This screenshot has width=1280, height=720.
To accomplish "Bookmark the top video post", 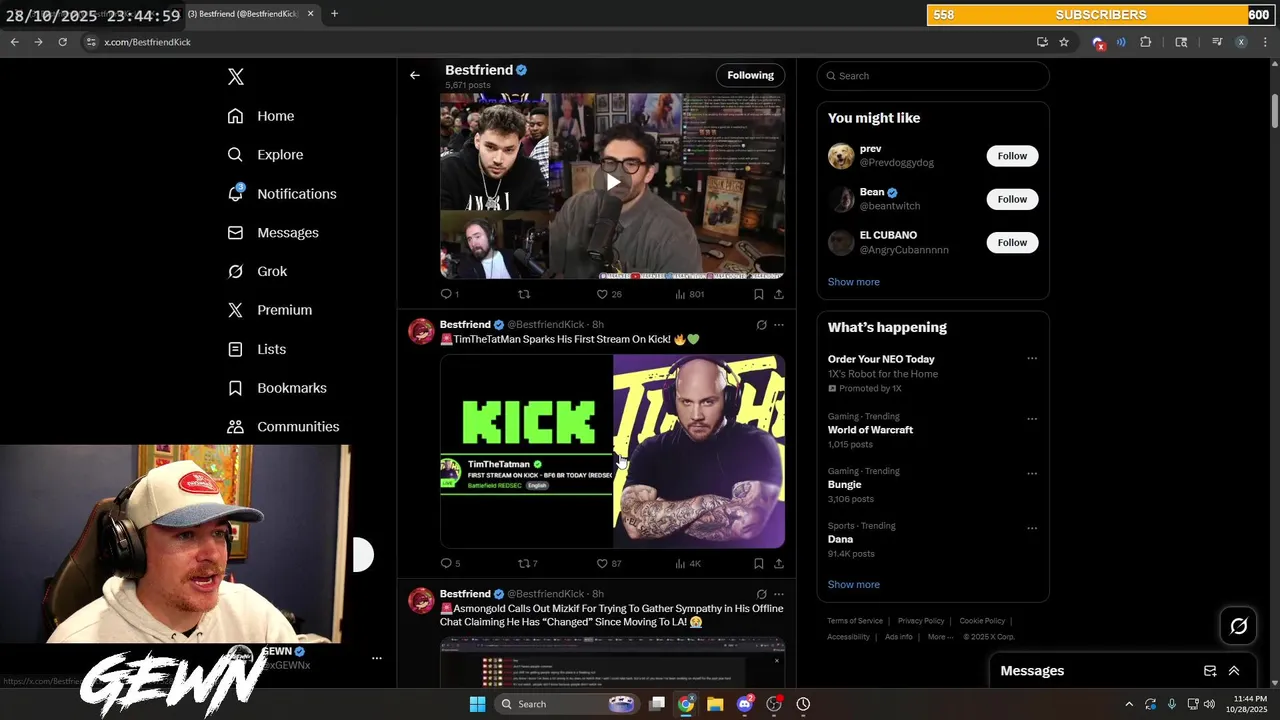I will pyautogui.click(x=758, y=294).
